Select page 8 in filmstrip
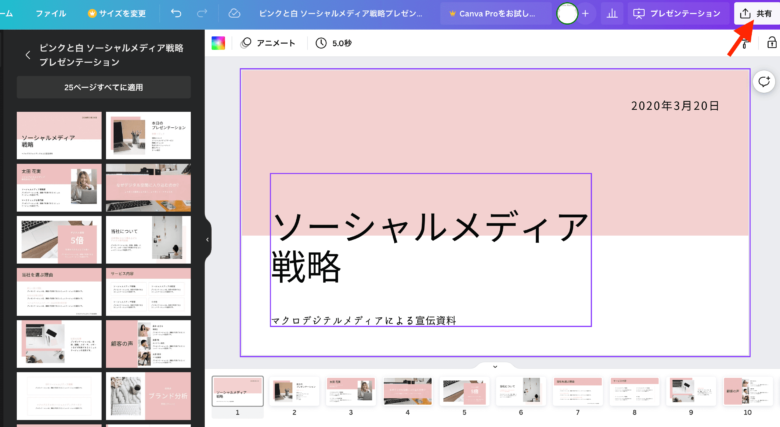Viewport: 780px width, 427px height. (x=634, y=391)
